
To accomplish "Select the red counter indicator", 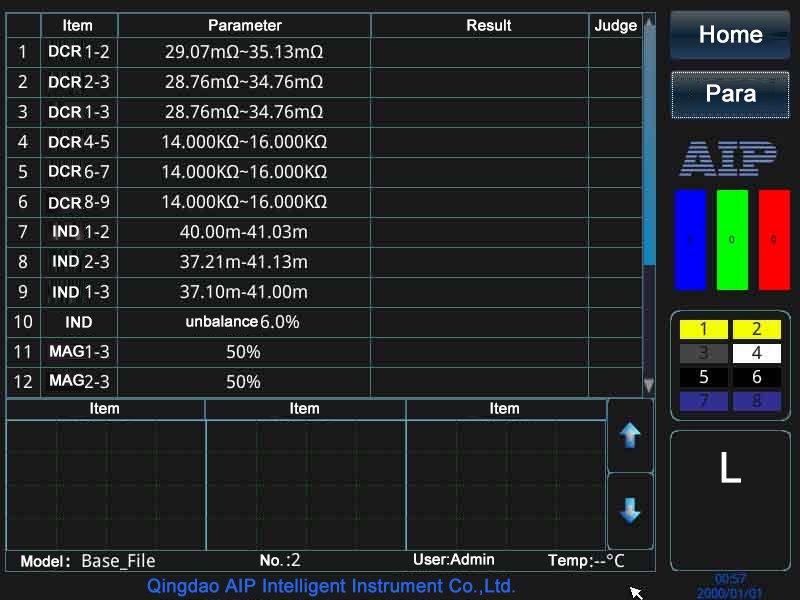I will (772, 240).
